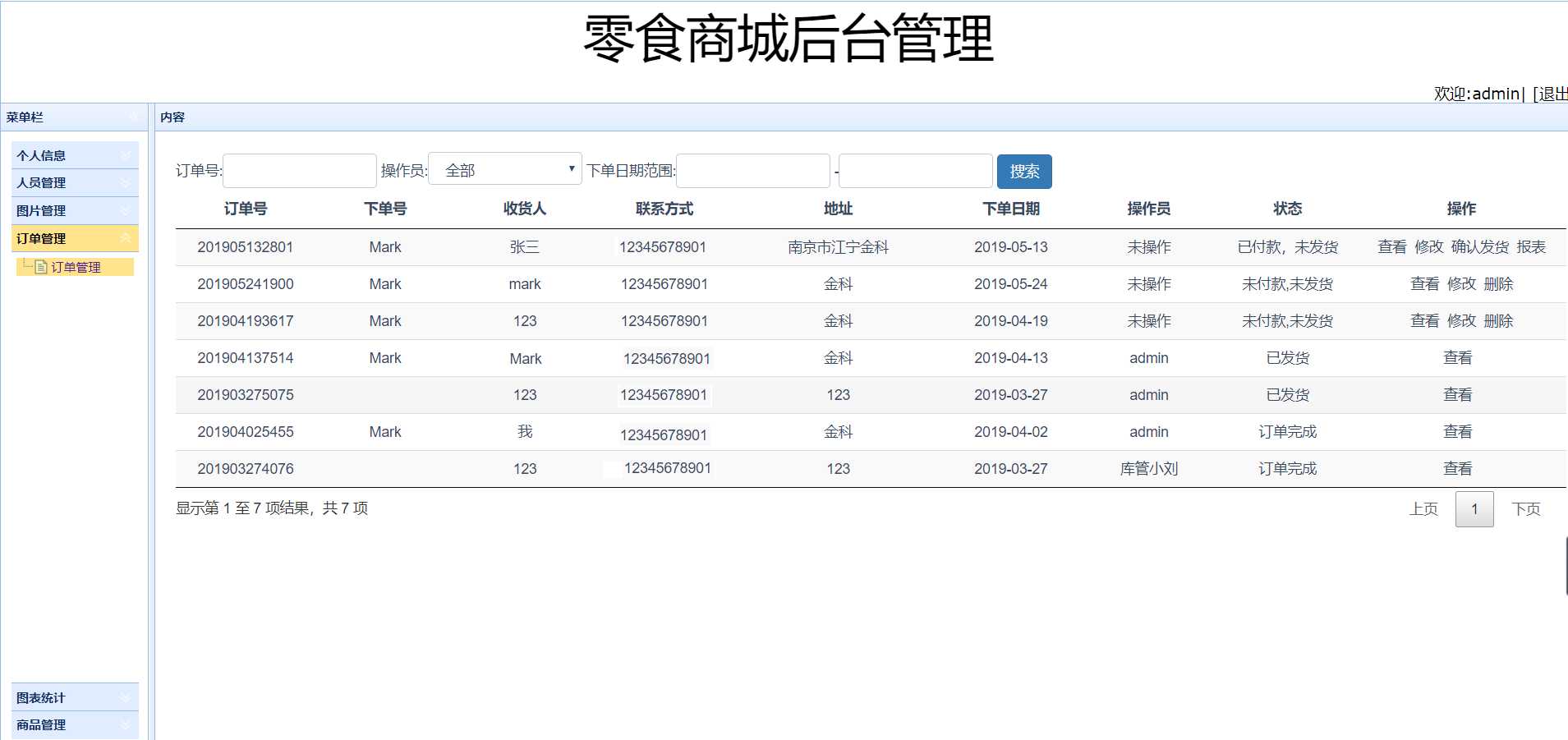This screenshot has width=1568, height=740.
Task: Open 报表 for order 201905132801
Action: 1531,247
